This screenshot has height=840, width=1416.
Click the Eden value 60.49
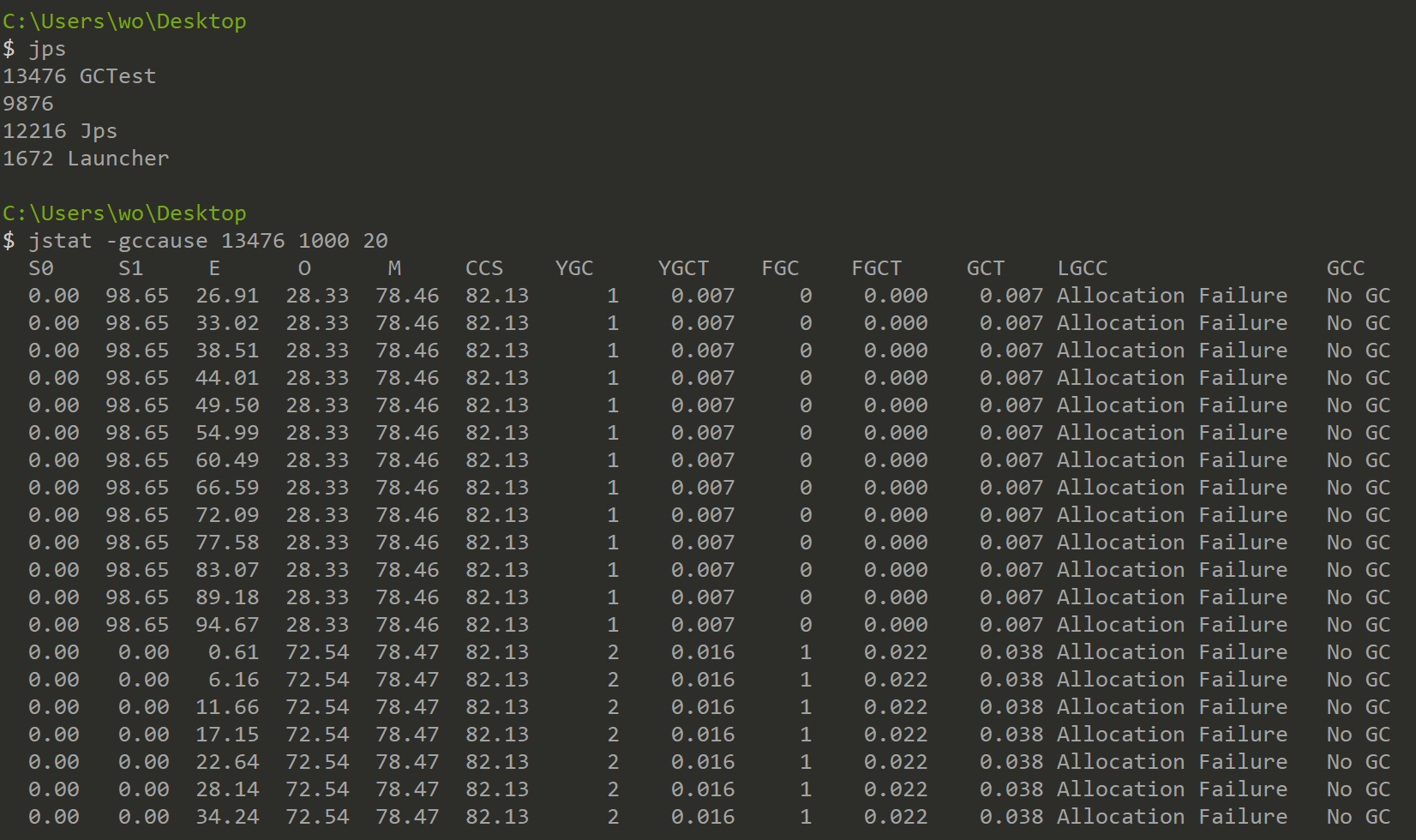227,460
